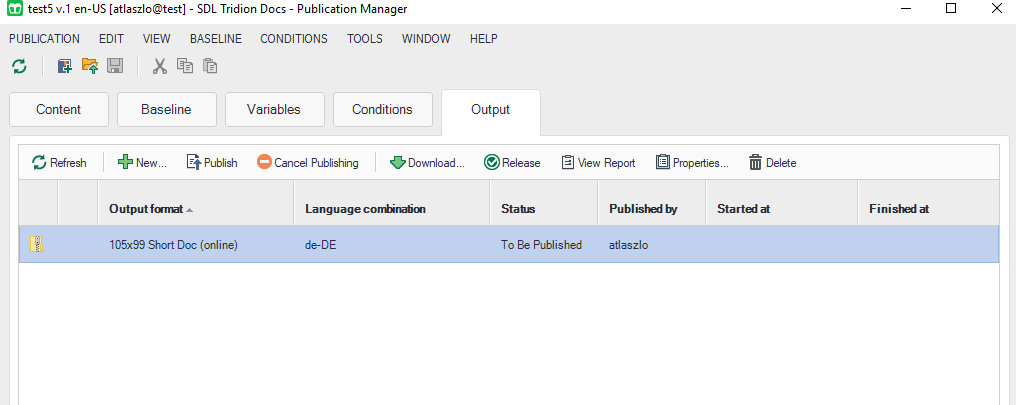This screenshot has width=1016, height=405.
Task: Open the TOOLS menu
Action: click(364, 39)
